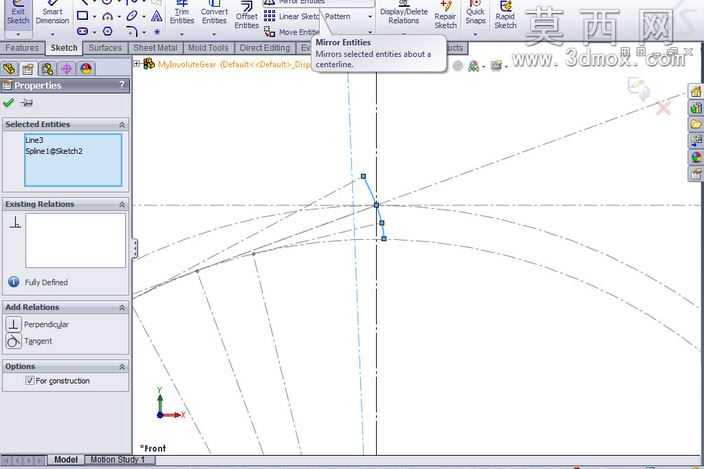The width and height of the screenshot is (704, 469).
Task: Open the Quick Snaps dropdown arrow
Action: pyautogui.click(x=475, y=34)
